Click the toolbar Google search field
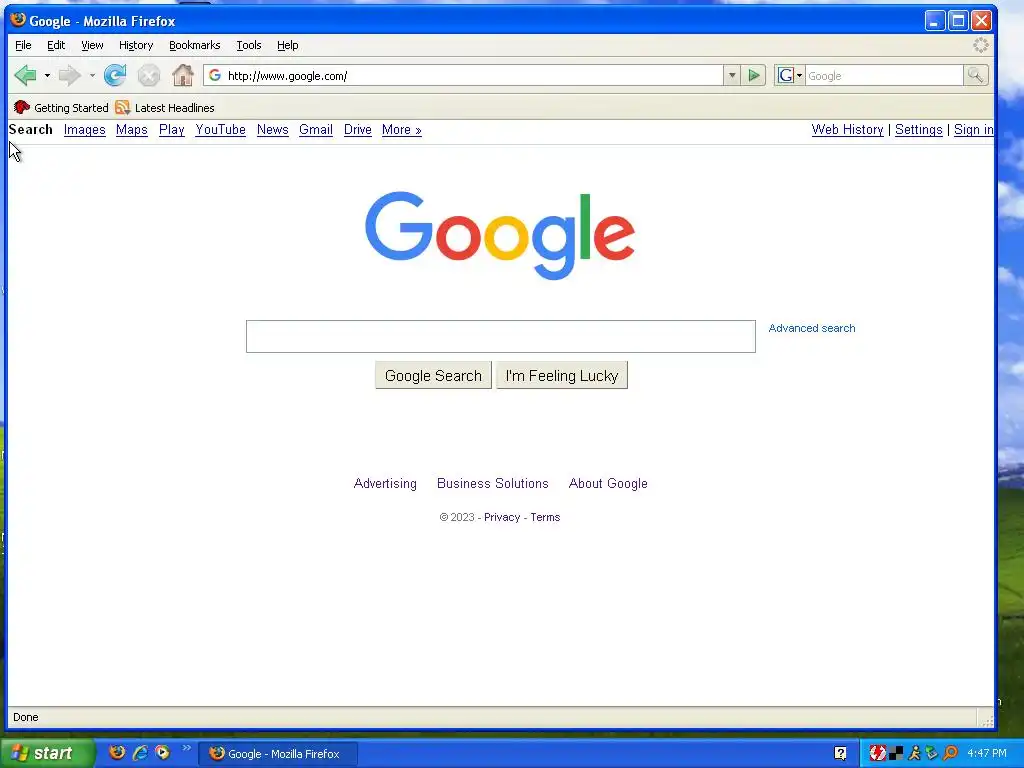 tap(884, 76)
